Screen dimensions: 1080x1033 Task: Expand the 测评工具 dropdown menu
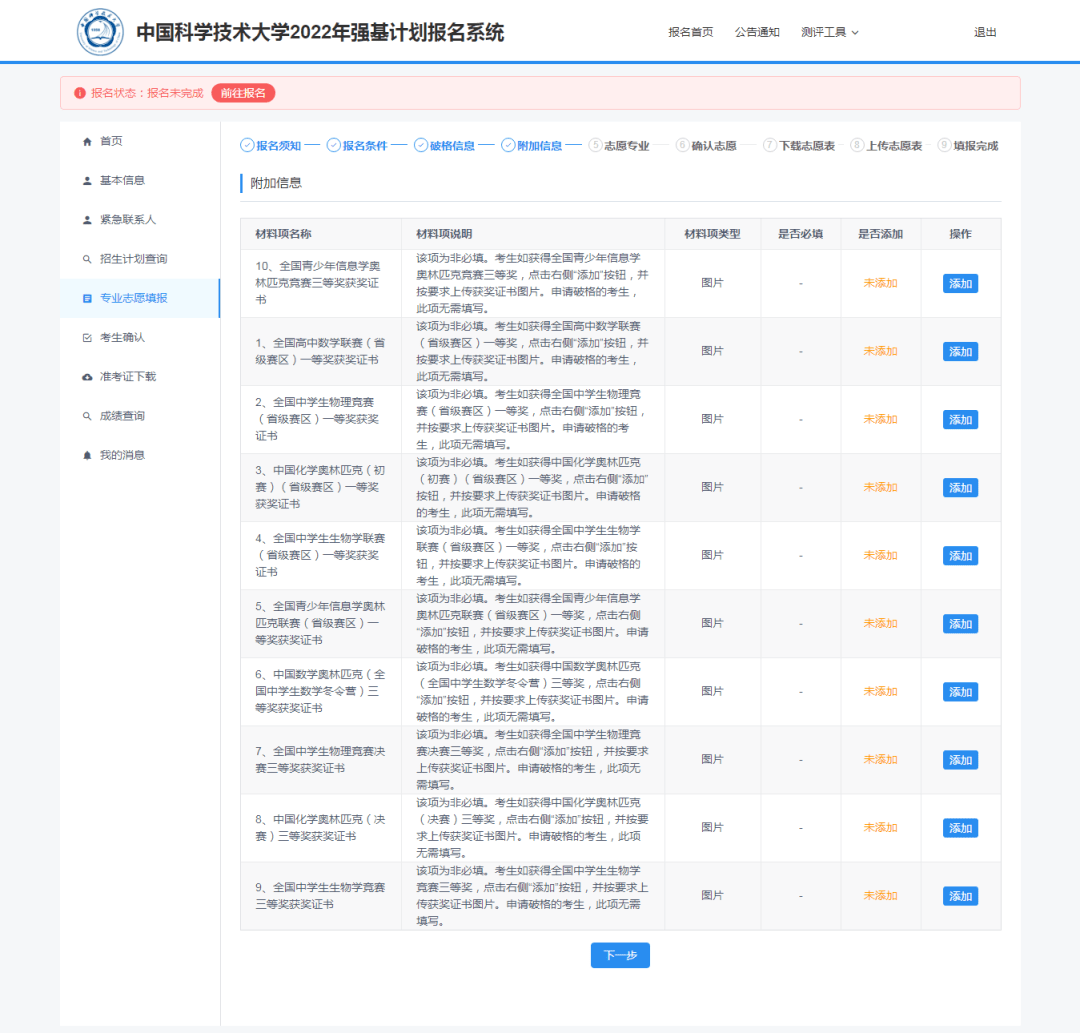pyautogui.click(x=829, y=32)
